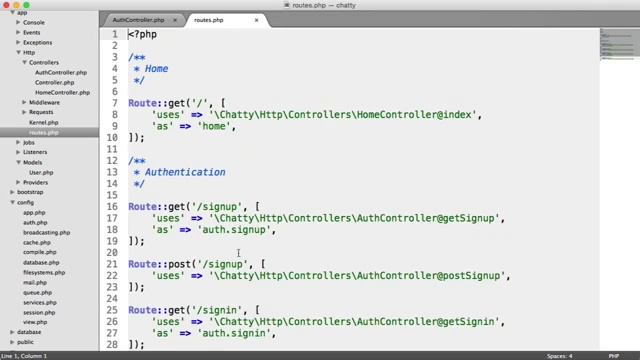Expand the Requests folder
Image resolution: width=640 pixels, height=360 pixels.
pos(24,112)
